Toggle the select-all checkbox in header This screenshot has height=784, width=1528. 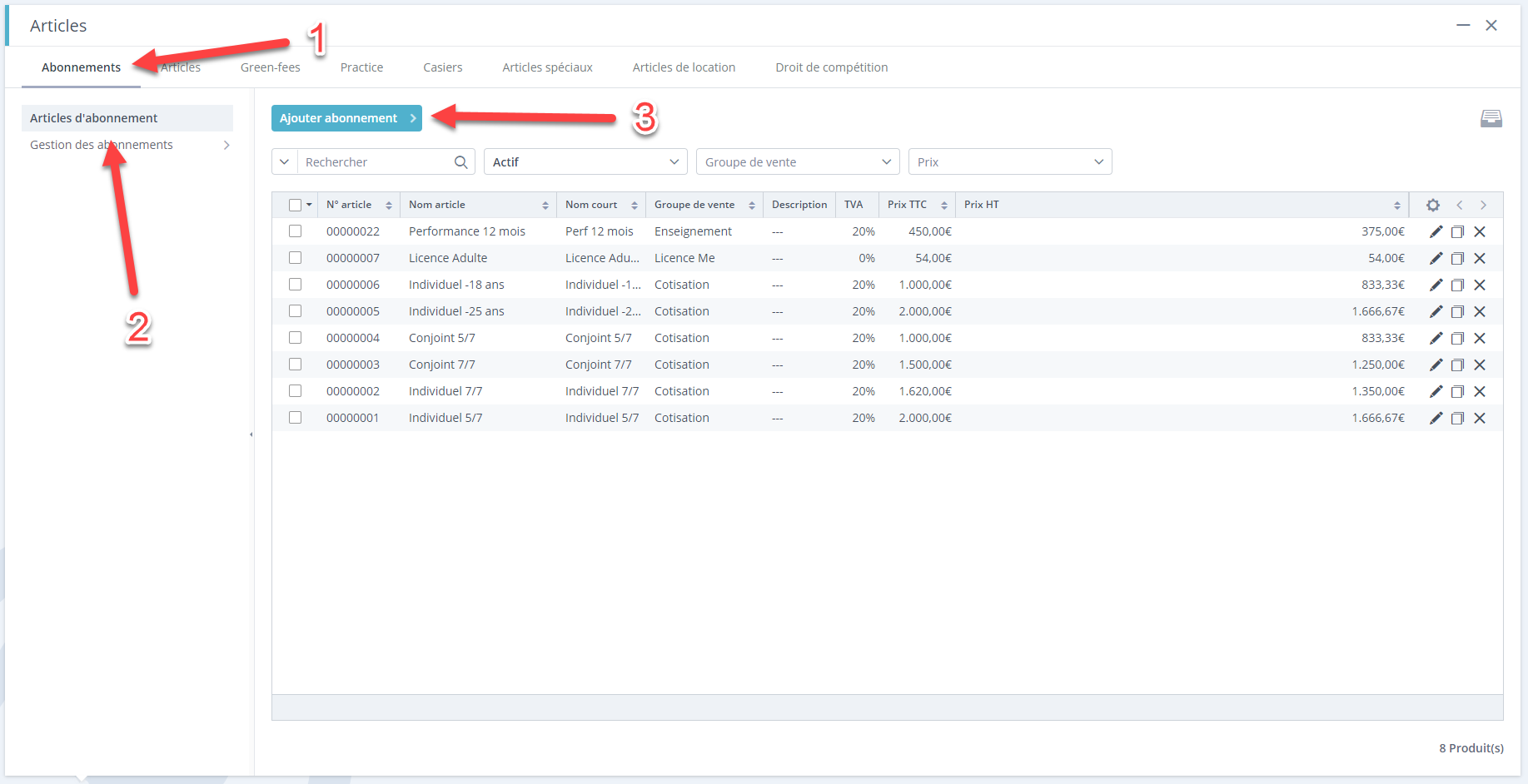click(x=295, y=205)
